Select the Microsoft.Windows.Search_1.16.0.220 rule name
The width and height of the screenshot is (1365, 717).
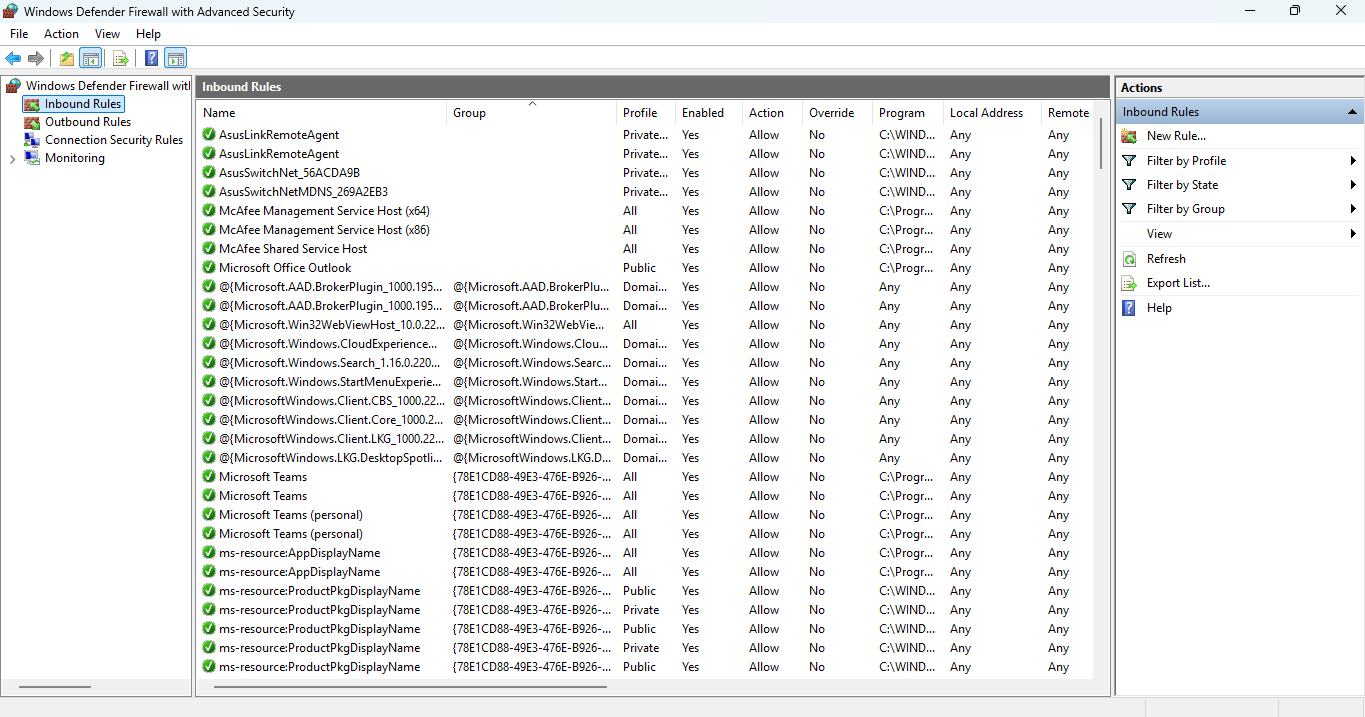tap(330, 363)
